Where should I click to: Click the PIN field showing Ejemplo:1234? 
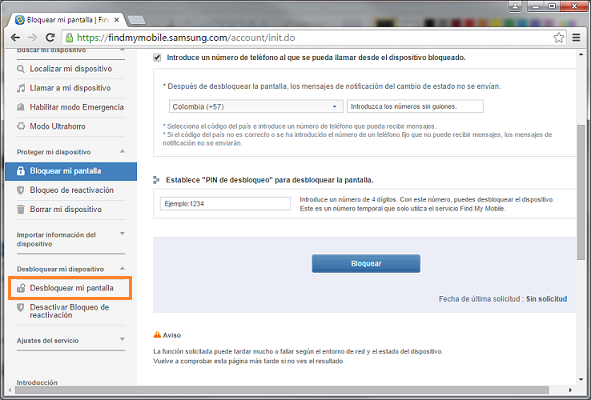pyautogui.click(x=225, y=204)
